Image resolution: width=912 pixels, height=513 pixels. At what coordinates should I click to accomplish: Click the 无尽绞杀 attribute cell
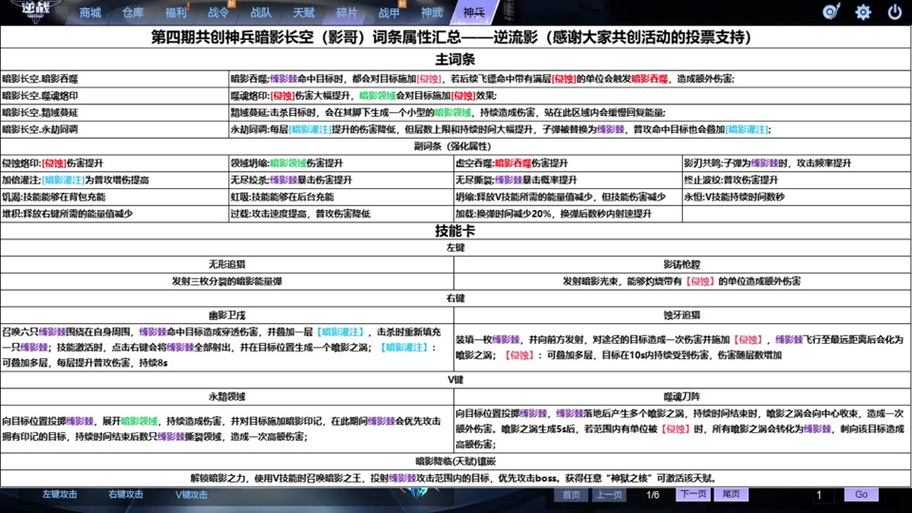[341, 180]
